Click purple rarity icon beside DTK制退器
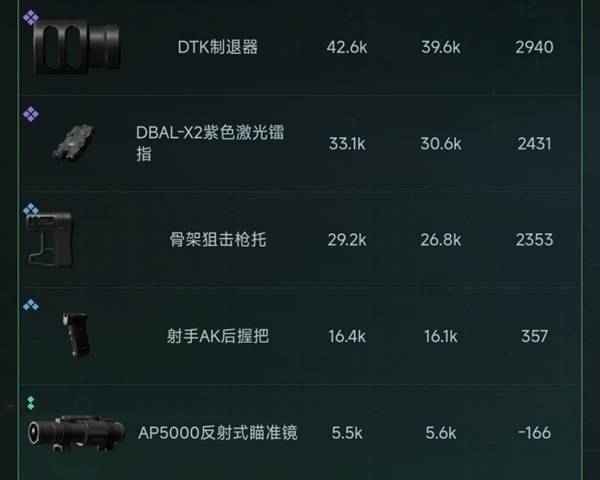The image size is (600, 480). click(31, 18)
